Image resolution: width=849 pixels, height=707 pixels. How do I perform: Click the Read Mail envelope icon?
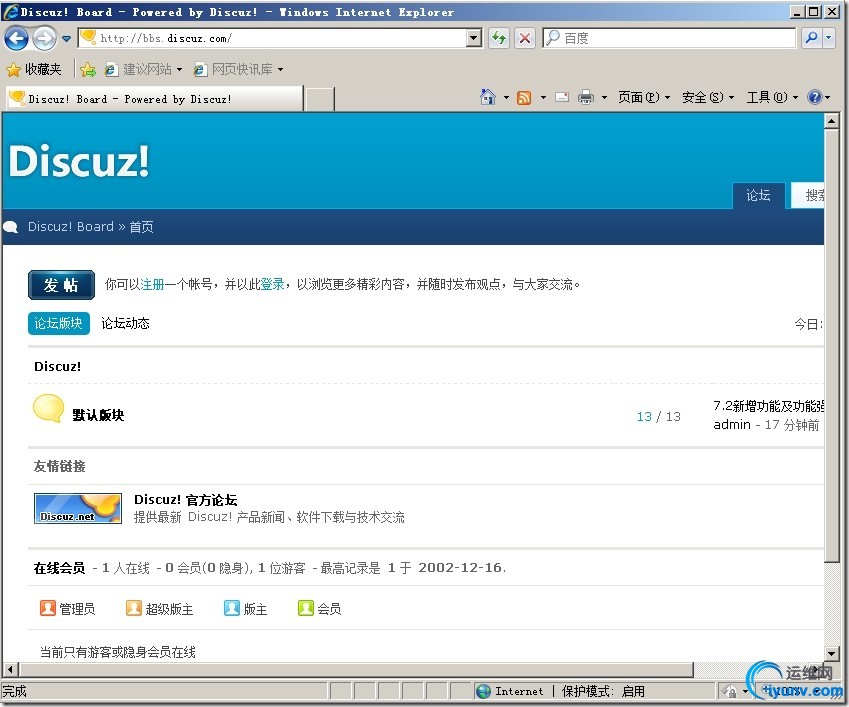click(562, 97)
